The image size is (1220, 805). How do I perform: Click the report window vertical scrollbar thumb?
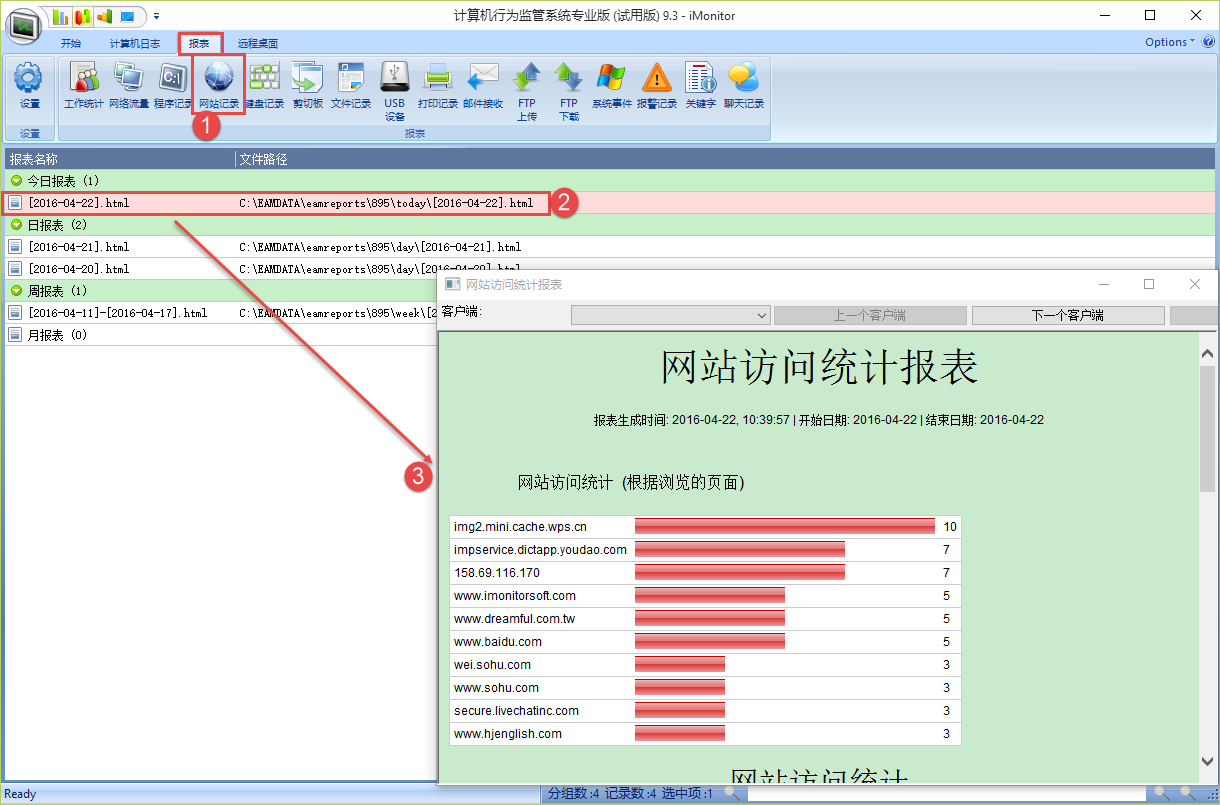(x=1207, y=428)
